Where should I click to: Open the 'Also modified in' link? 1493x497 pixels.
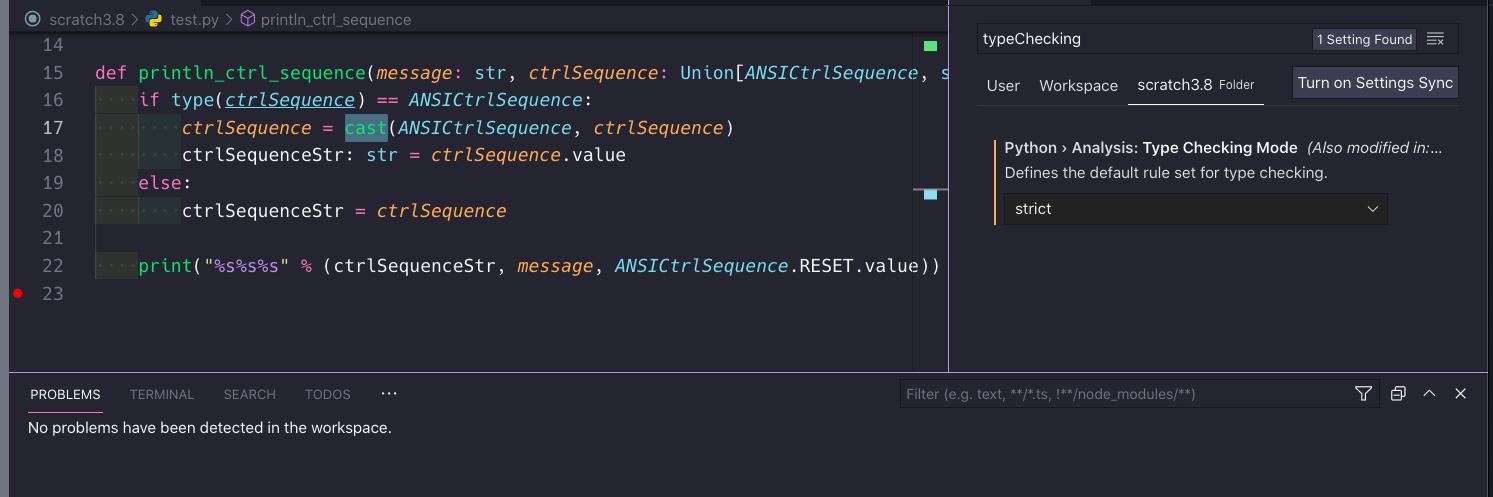point(1375,148)
